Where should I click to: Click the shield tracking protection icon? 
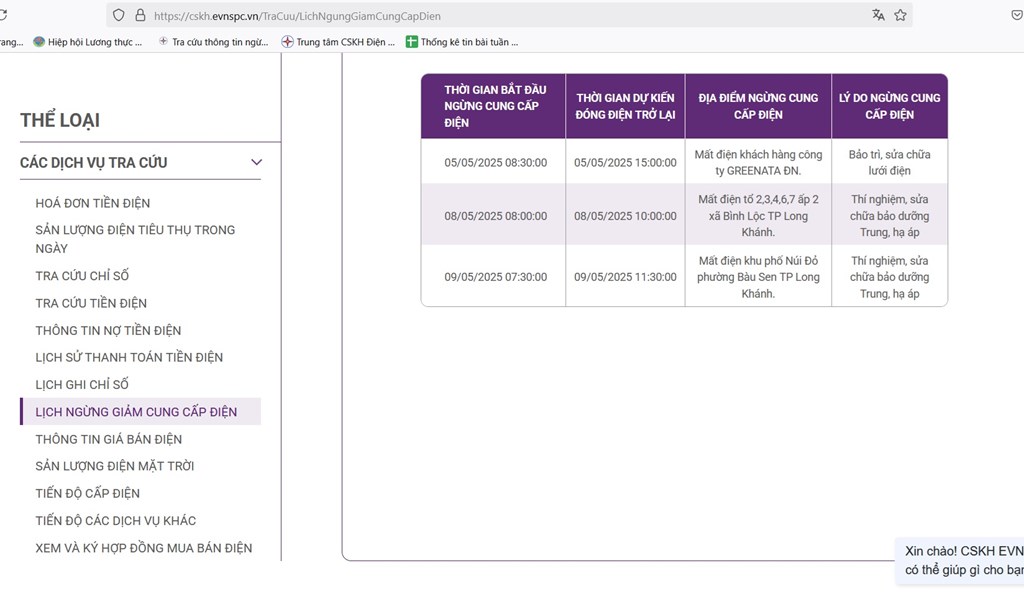point(119,15)
